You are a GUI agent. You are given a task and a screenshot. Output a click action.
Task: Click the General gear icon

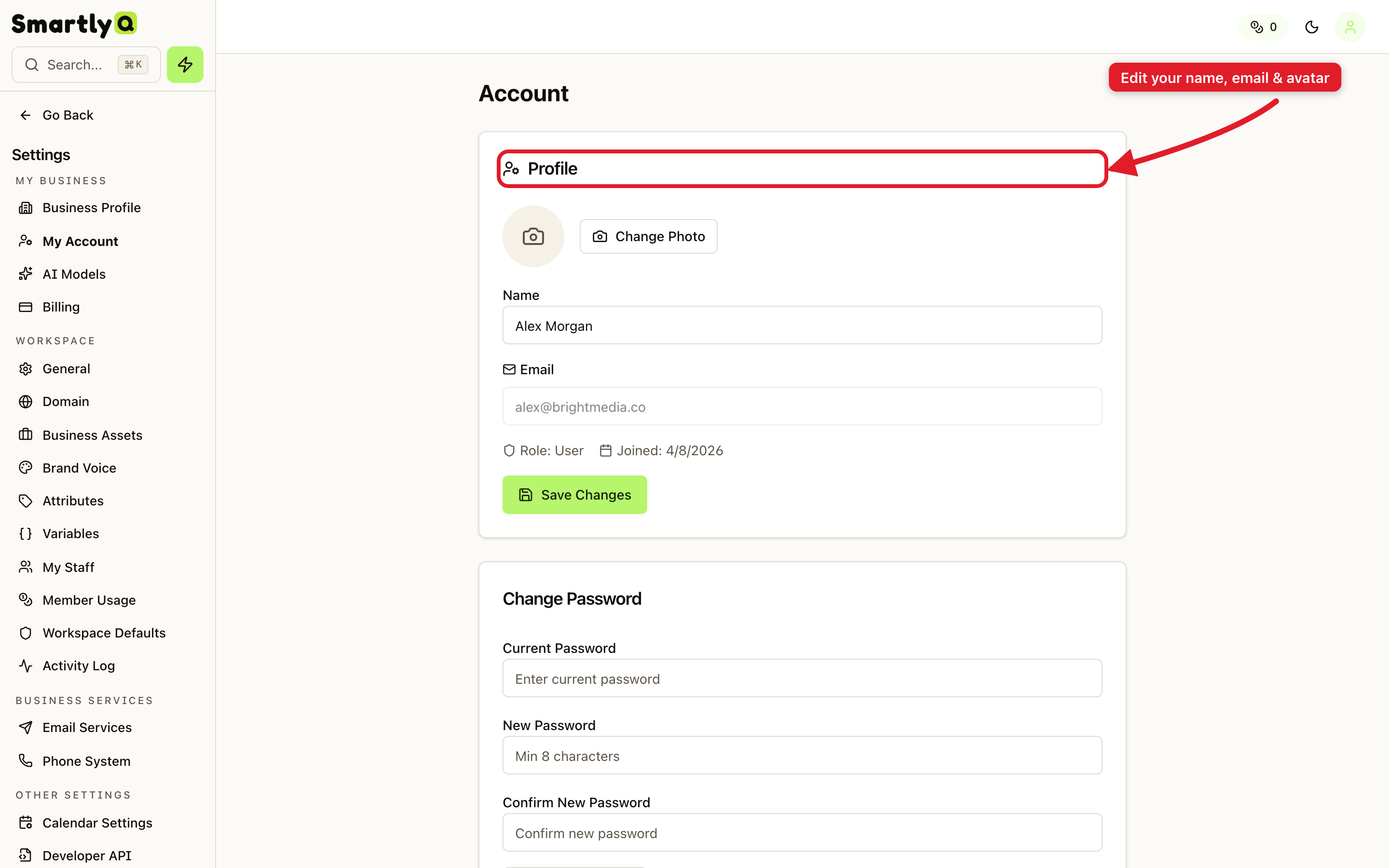[x=25, y=368]
